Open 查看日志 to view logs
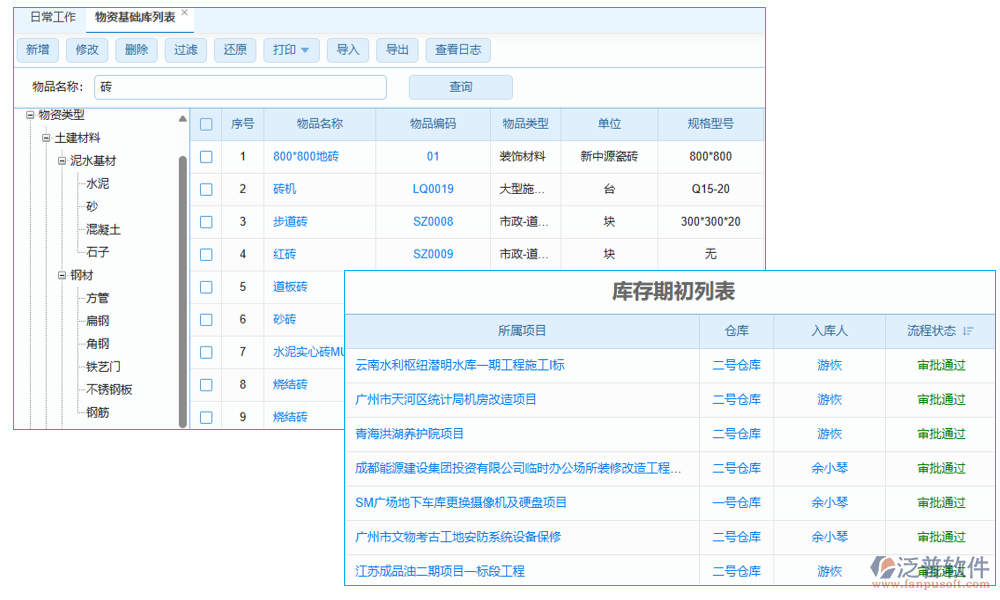Viewport: 1000px width, 600px height. pos(457,49)
